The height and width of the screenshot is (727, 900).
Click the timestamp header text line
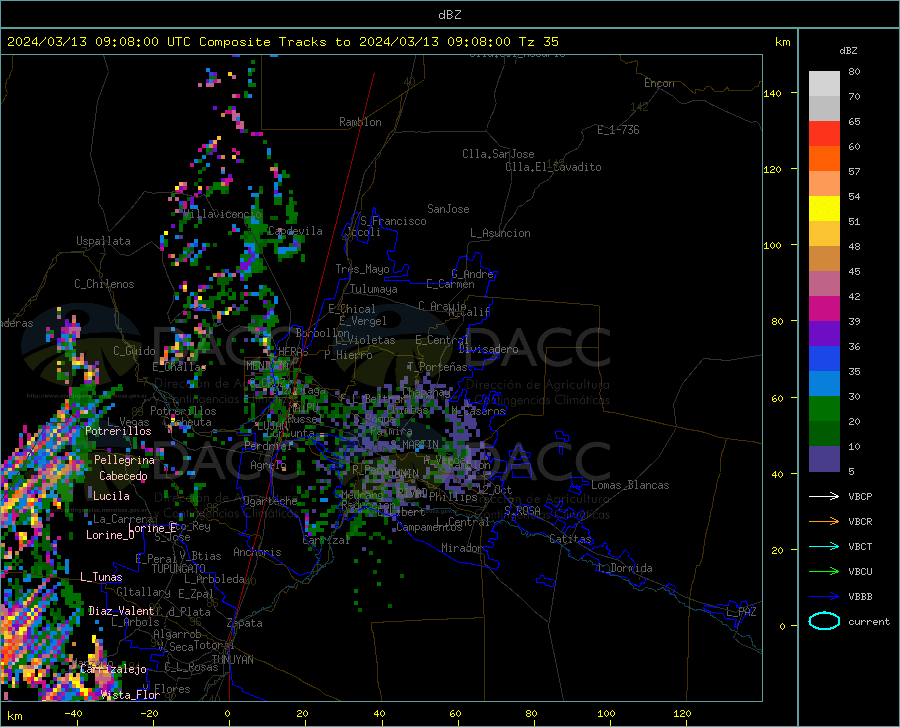click(x=282, y=42)
